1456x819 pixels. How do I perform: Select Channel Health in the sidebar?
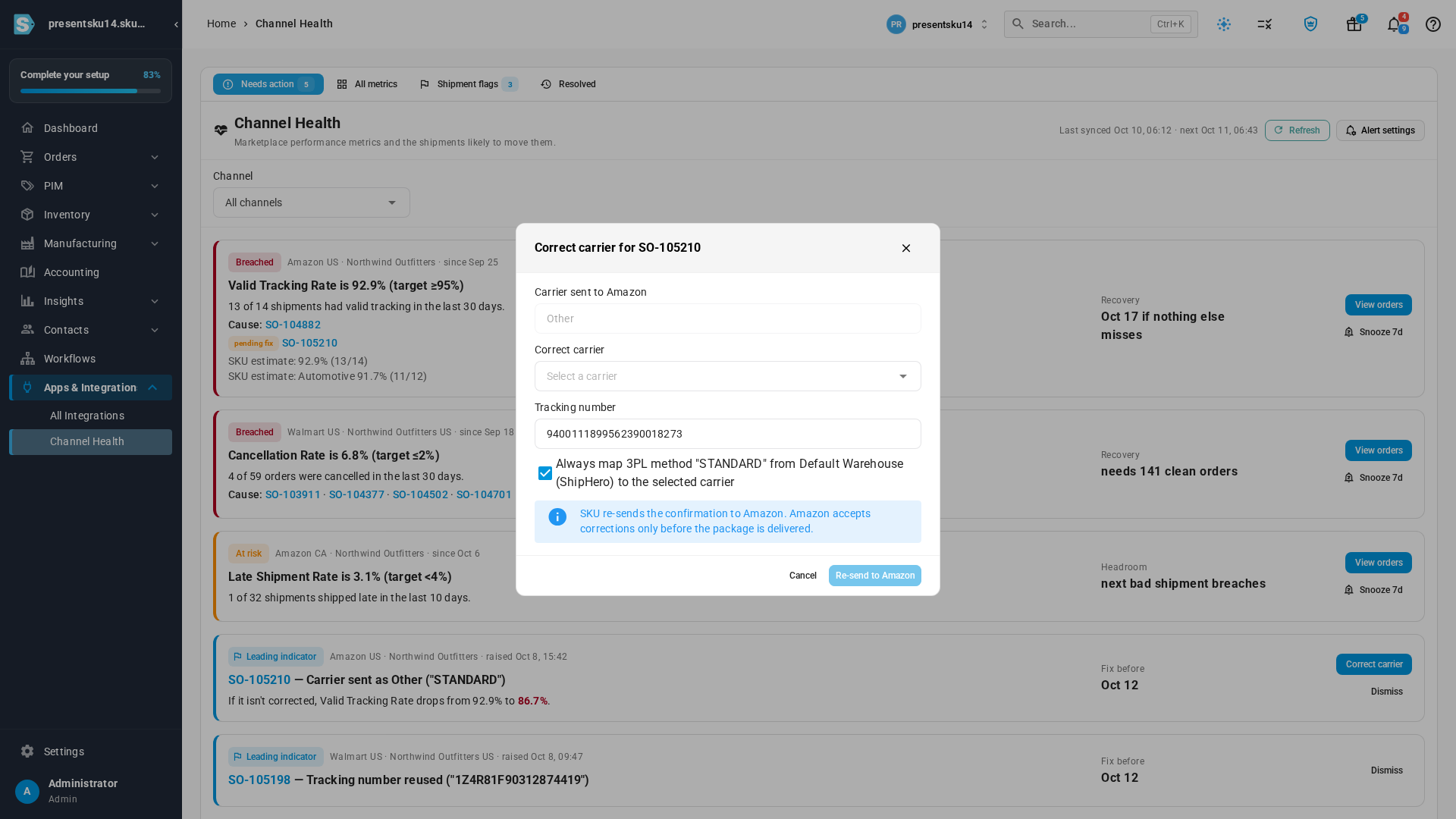click(90, 442)
